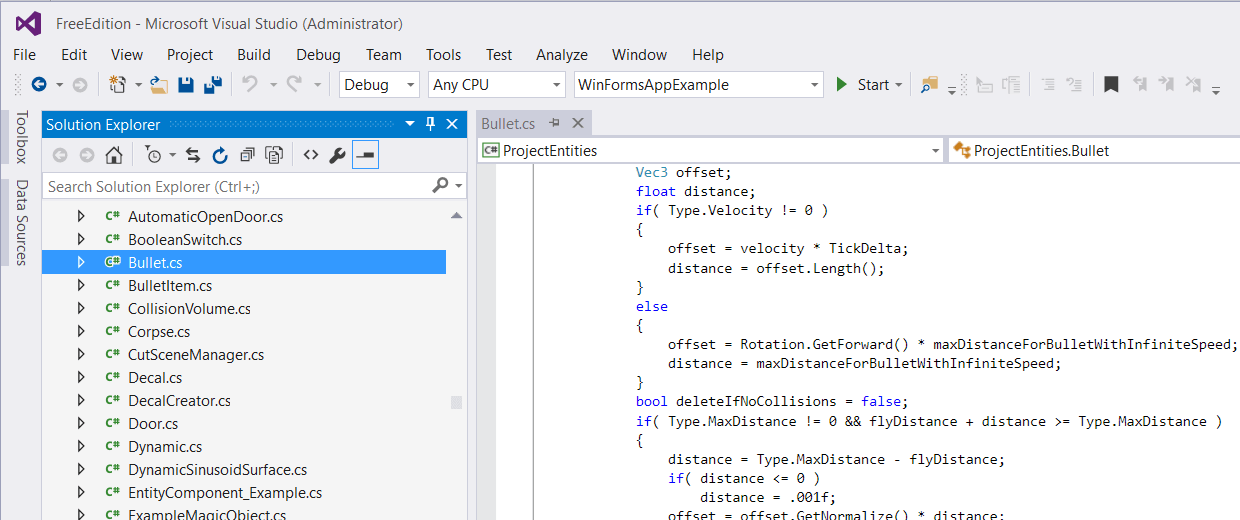Redo the last undone action
Screen dimensions: 1240x520
(x=295, y=85)
